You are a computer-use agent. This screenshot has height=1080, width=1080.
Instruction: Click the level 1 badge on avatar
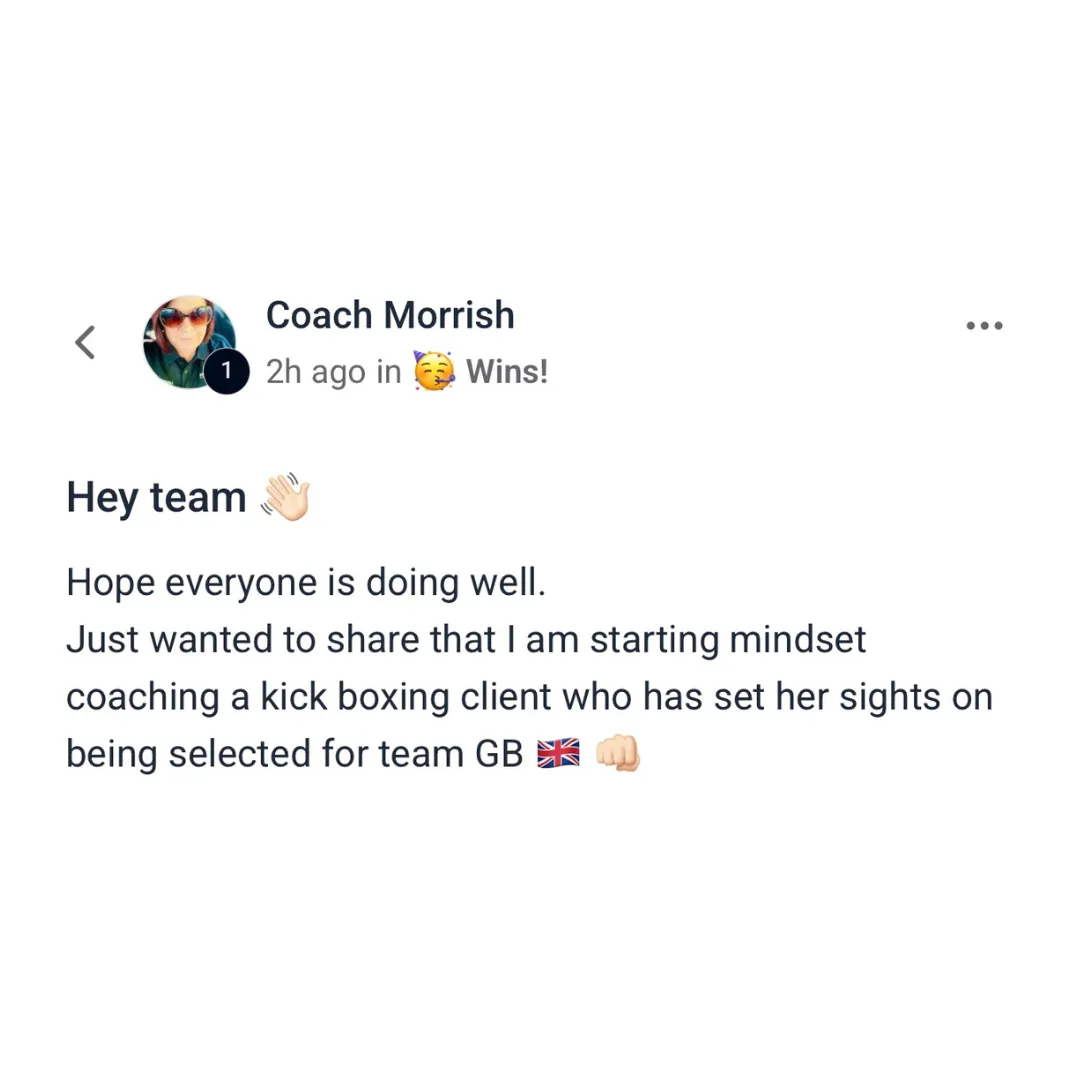227,371
